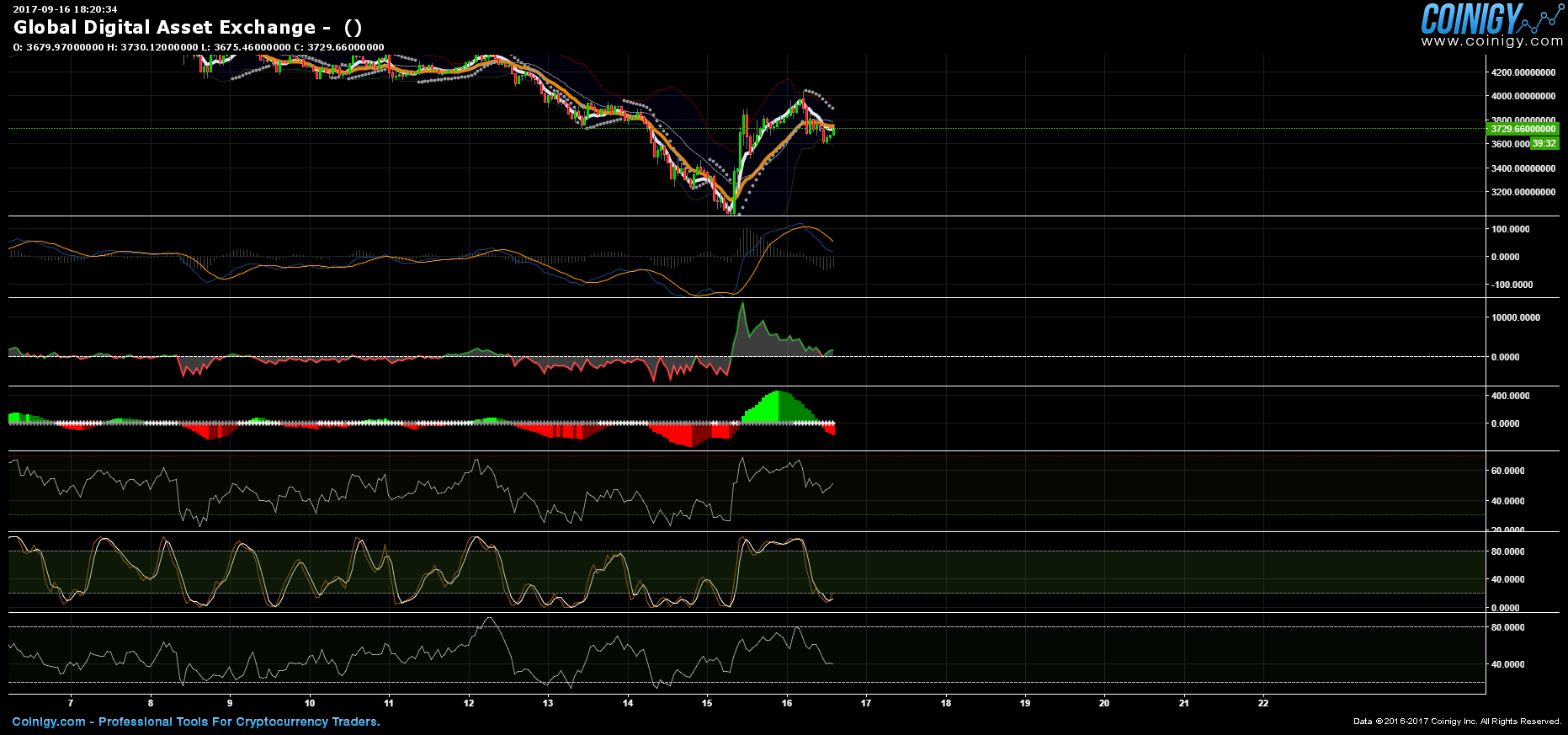
Task: Click the 400.0000 histogram axis label
Action: tap(1511, 396)
